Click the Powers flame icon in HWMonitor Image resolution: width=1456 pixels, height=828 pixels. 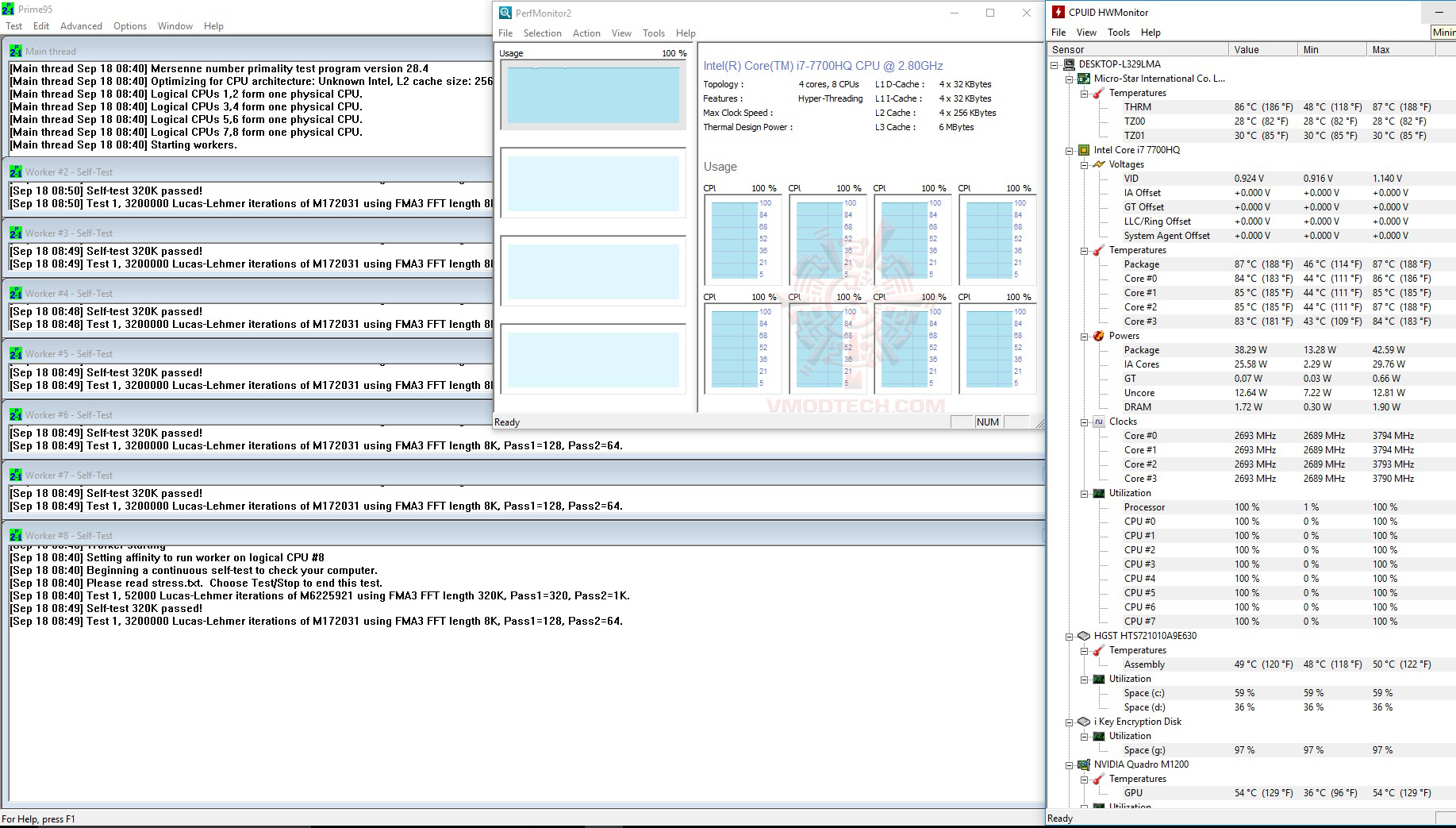pyautogui.click(x=1099, y=336)
